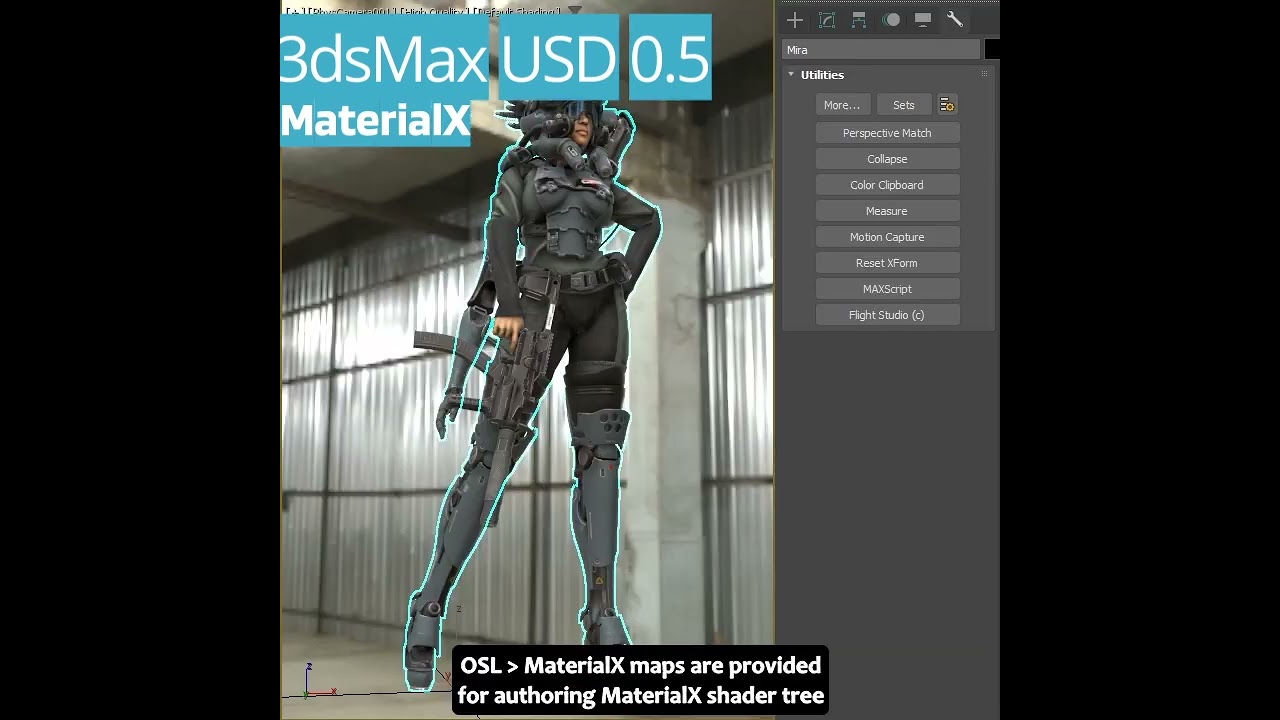1280x720 pixels.
Task: Click the object name field showing Mira
Action: 881,50
